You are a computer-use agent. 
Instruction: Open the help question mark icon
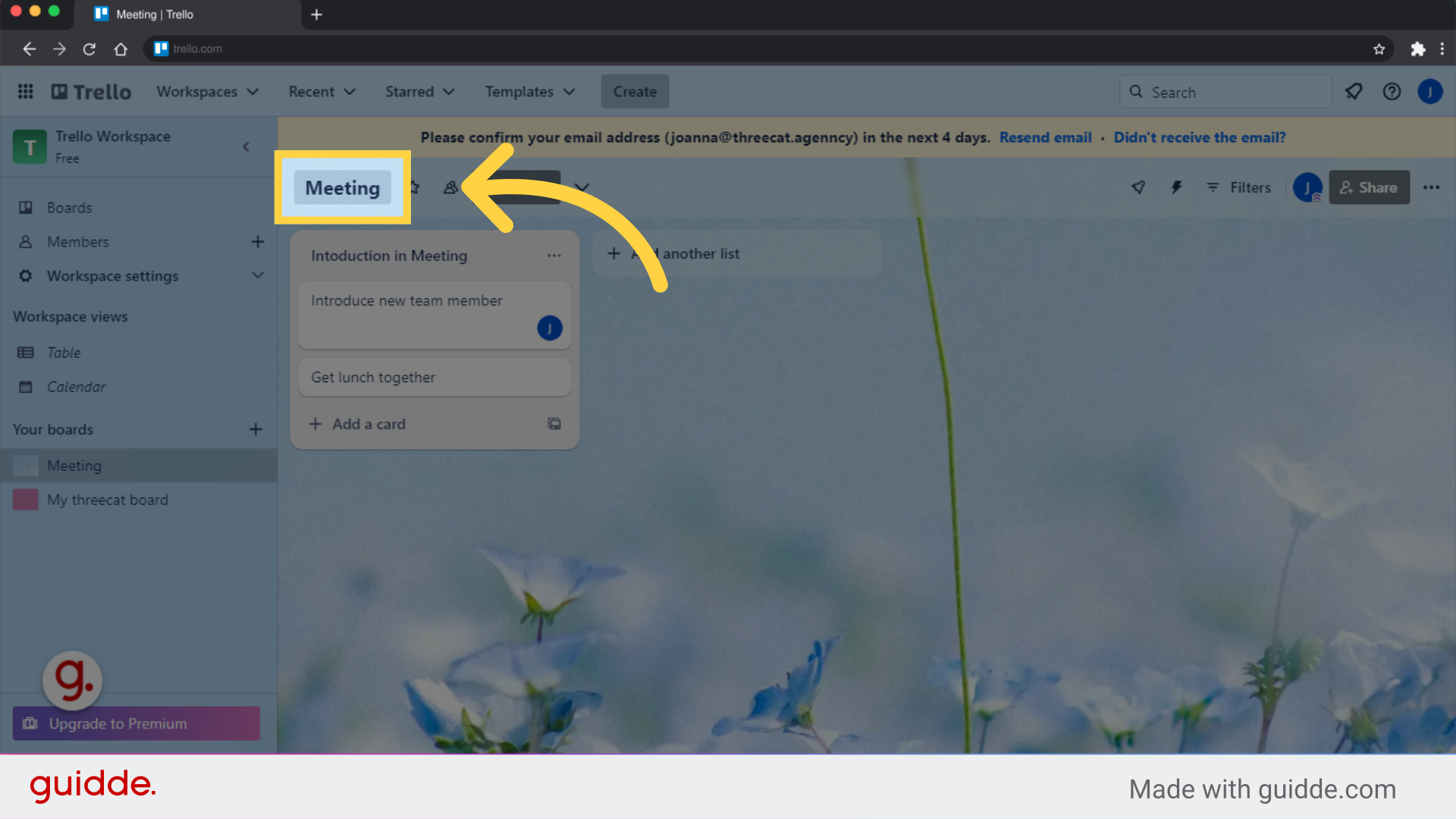[x=1392, y=91]
